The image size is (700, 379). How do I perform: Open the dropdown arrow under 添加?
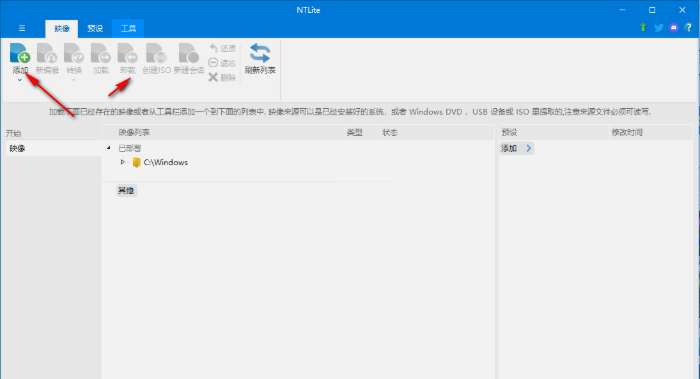point(20,80)
